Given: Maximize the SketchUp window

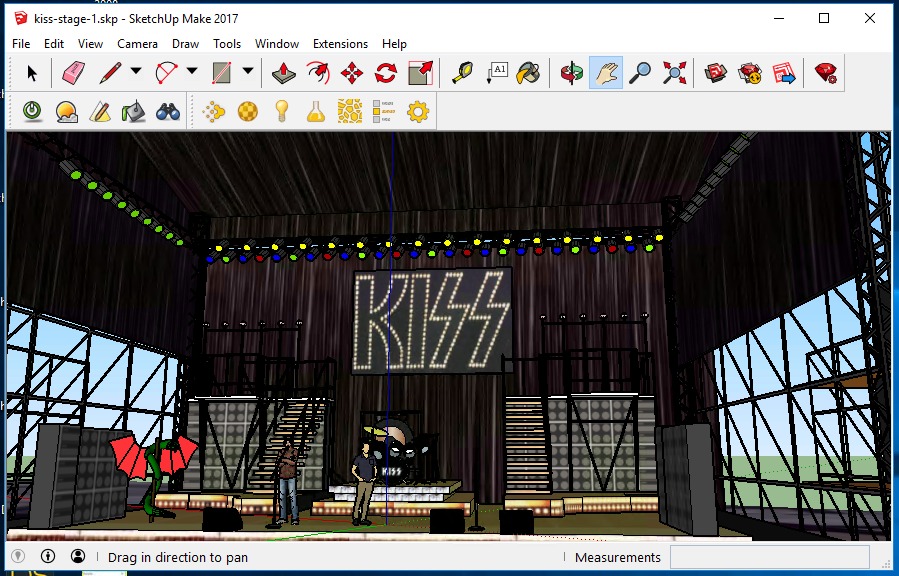Looking at the screenshot, I should pyautogui.click(x=824, y=18).
